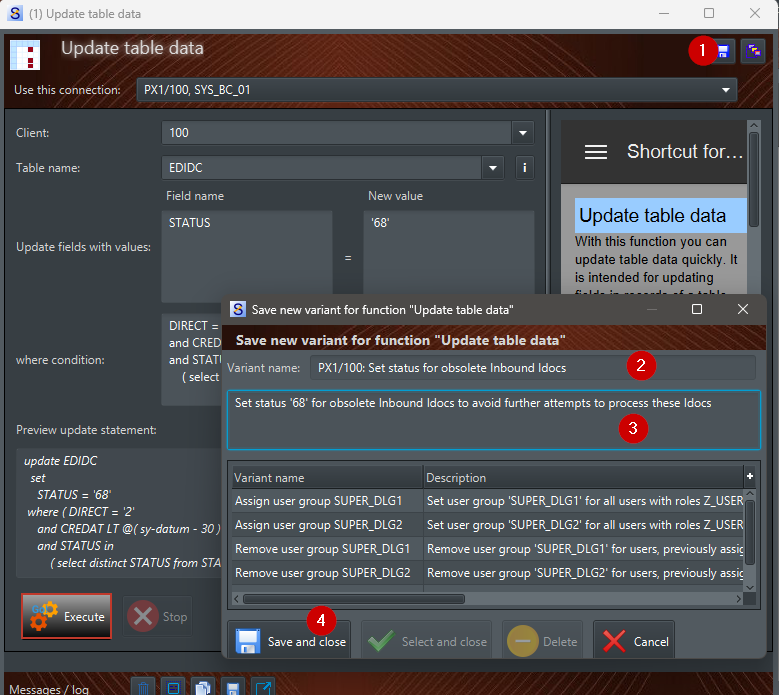Click the where condition text box

192,359
